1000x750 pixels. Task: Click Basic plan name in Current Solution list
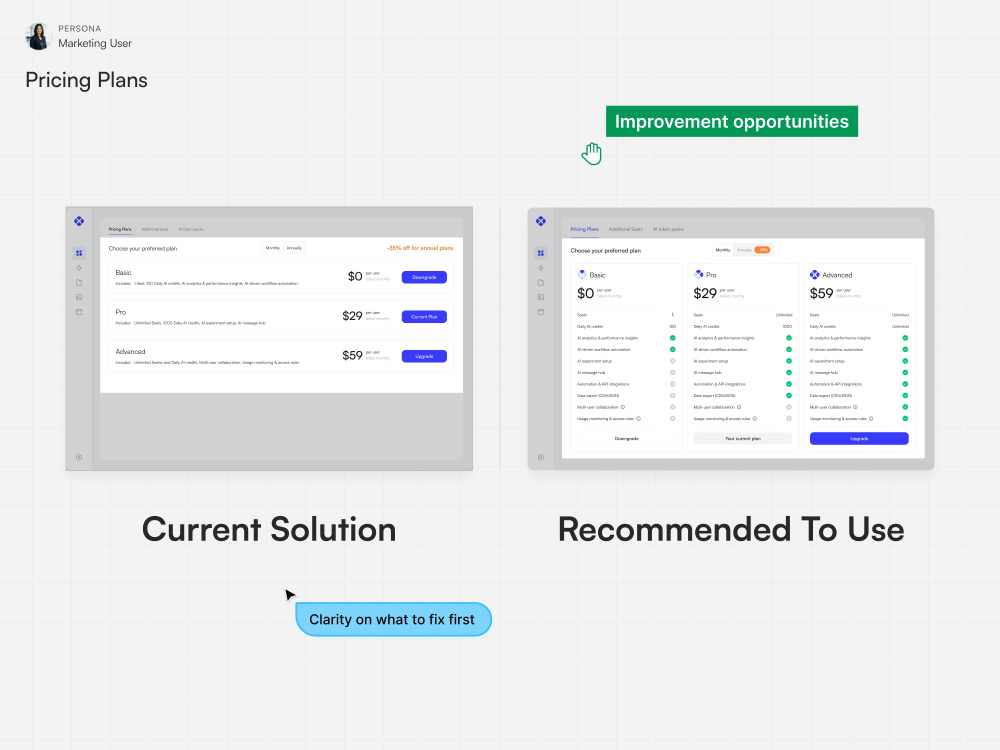tap(123, 272)
